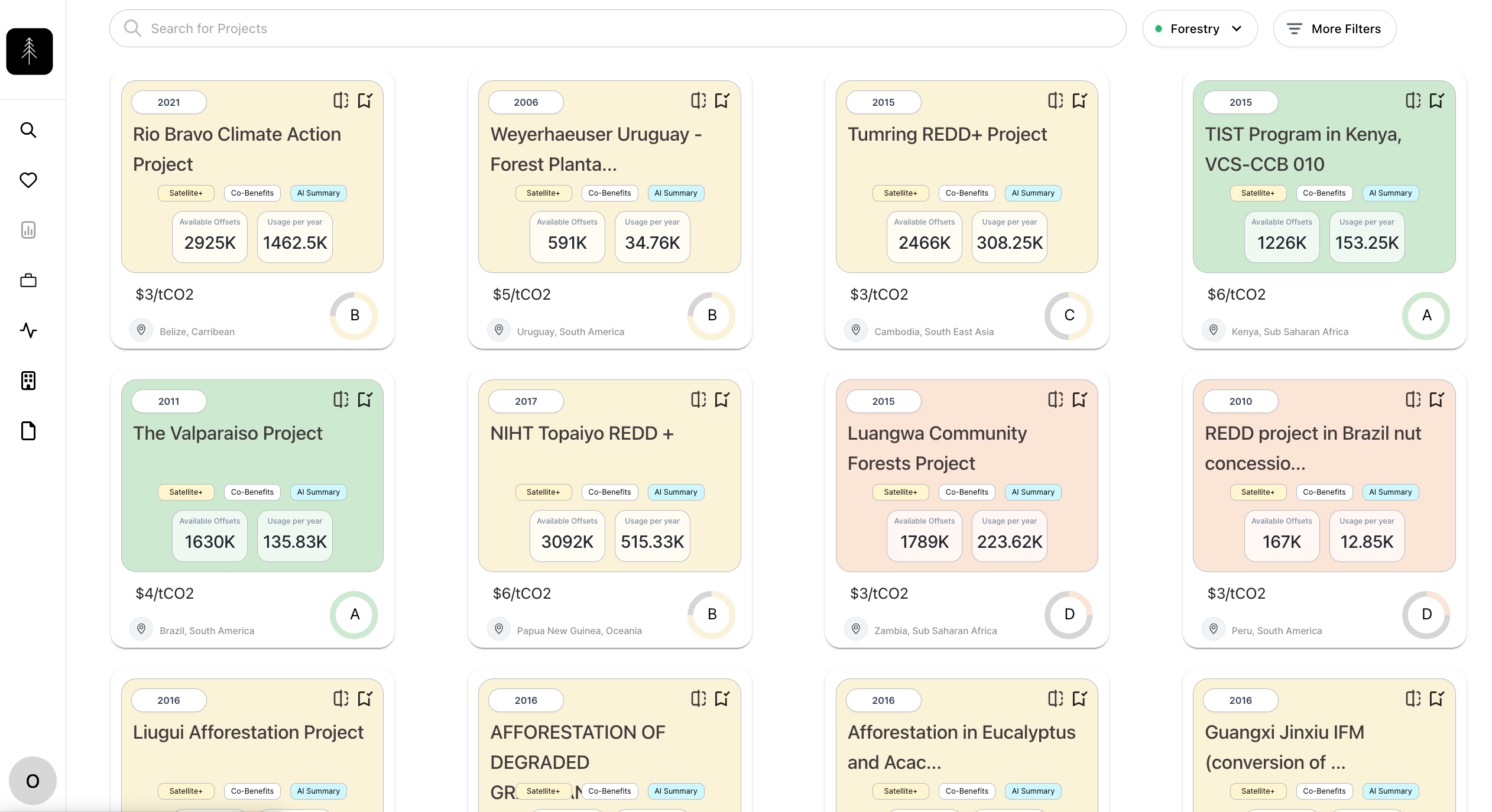
Task: Bookmark the Weyerhaeuser Uruguay project
Action: pyautogui.click(x=722, y=100)
